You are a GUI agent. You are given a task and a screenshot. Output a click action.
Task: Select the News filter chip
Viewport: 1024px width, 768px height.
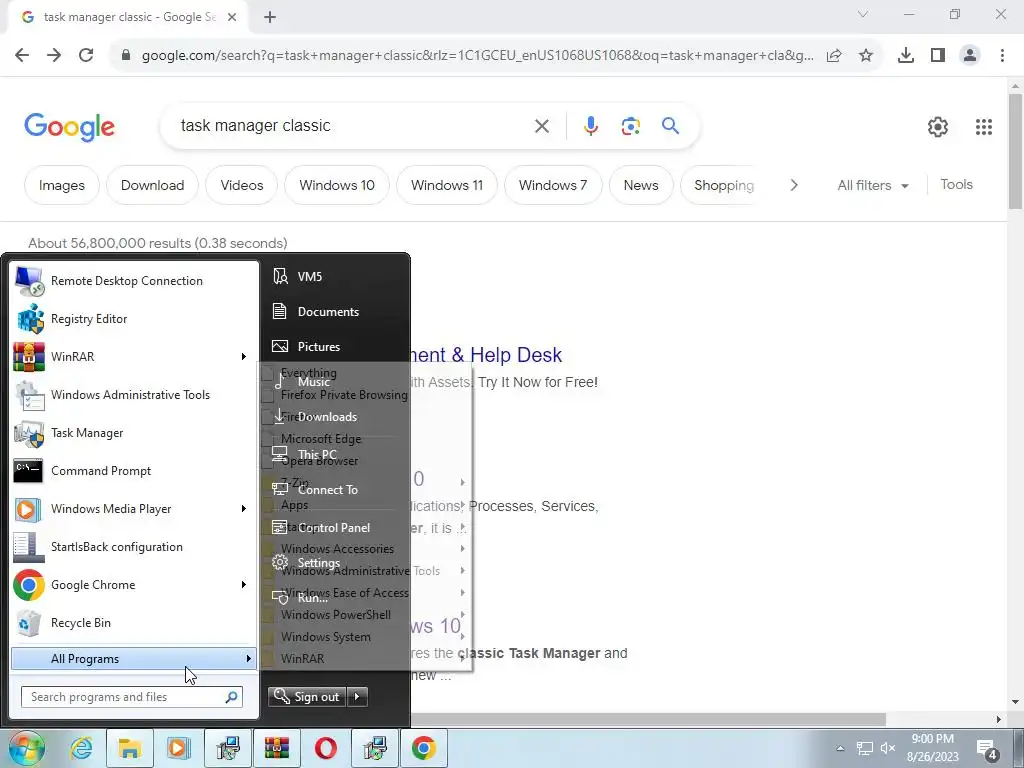[641, 185]
